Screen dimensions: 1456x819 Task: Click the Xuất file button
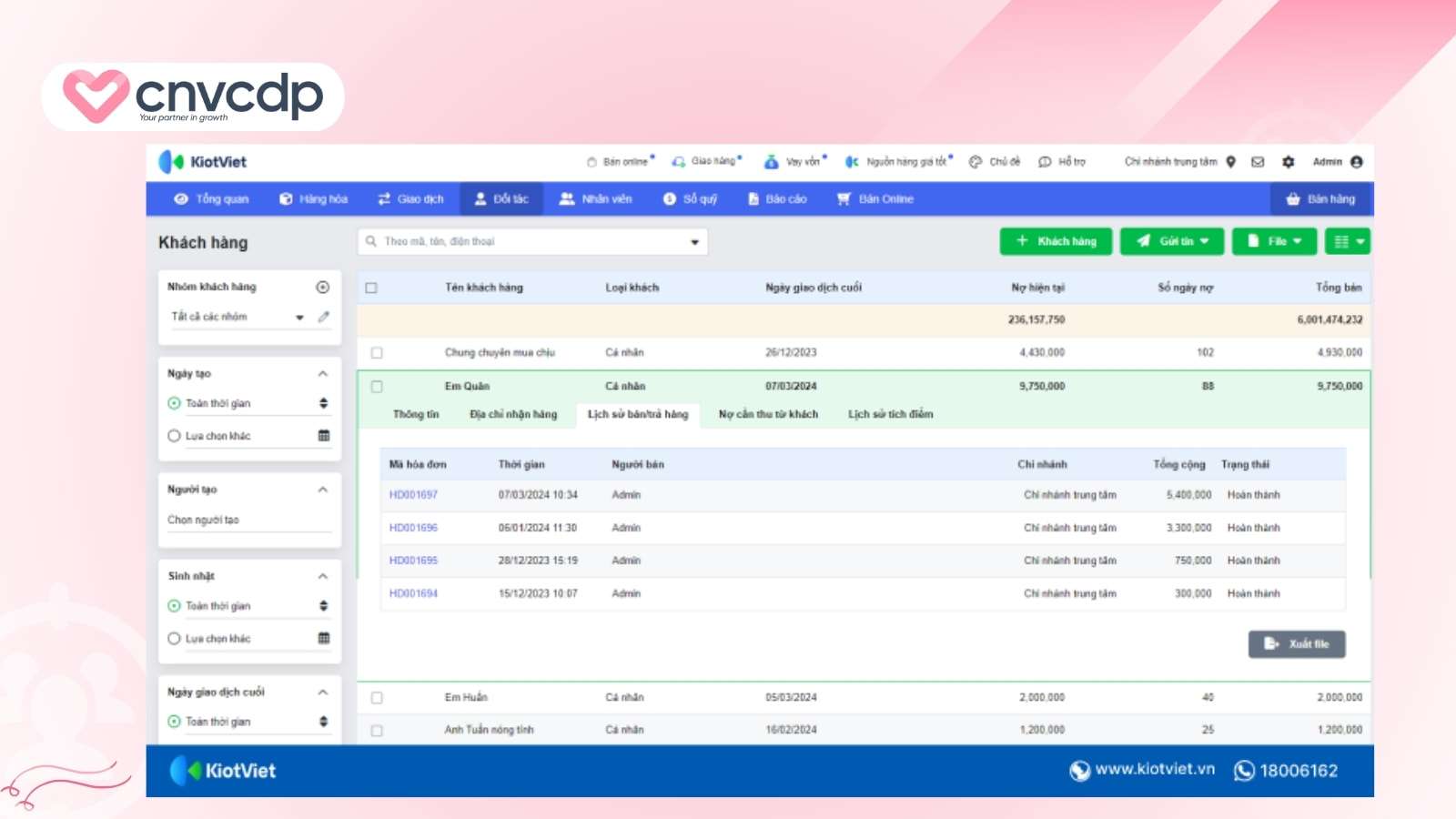(1297, 644)
